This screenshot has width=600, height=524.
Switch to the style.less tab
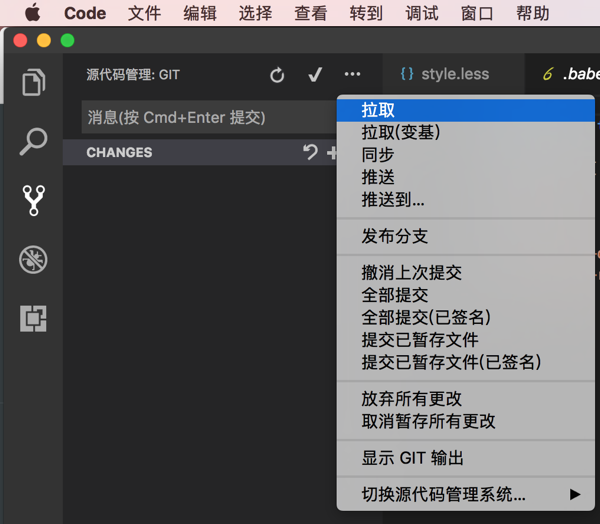[x=453, y=73]
